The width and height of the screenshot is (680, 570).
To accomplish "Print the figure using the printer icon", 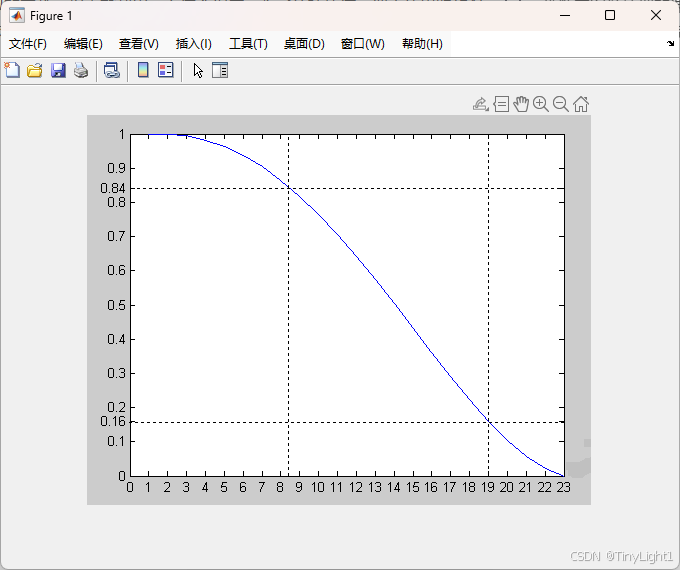I will coord(81,70).
